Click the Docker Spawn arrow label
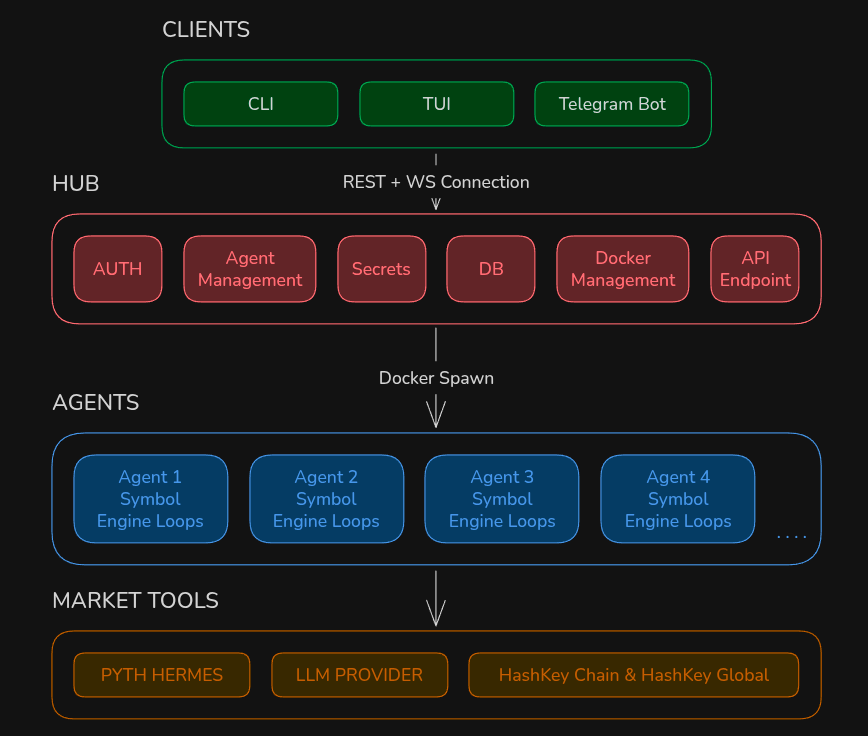This screenshot has height=736, width=868. (436, 378)
